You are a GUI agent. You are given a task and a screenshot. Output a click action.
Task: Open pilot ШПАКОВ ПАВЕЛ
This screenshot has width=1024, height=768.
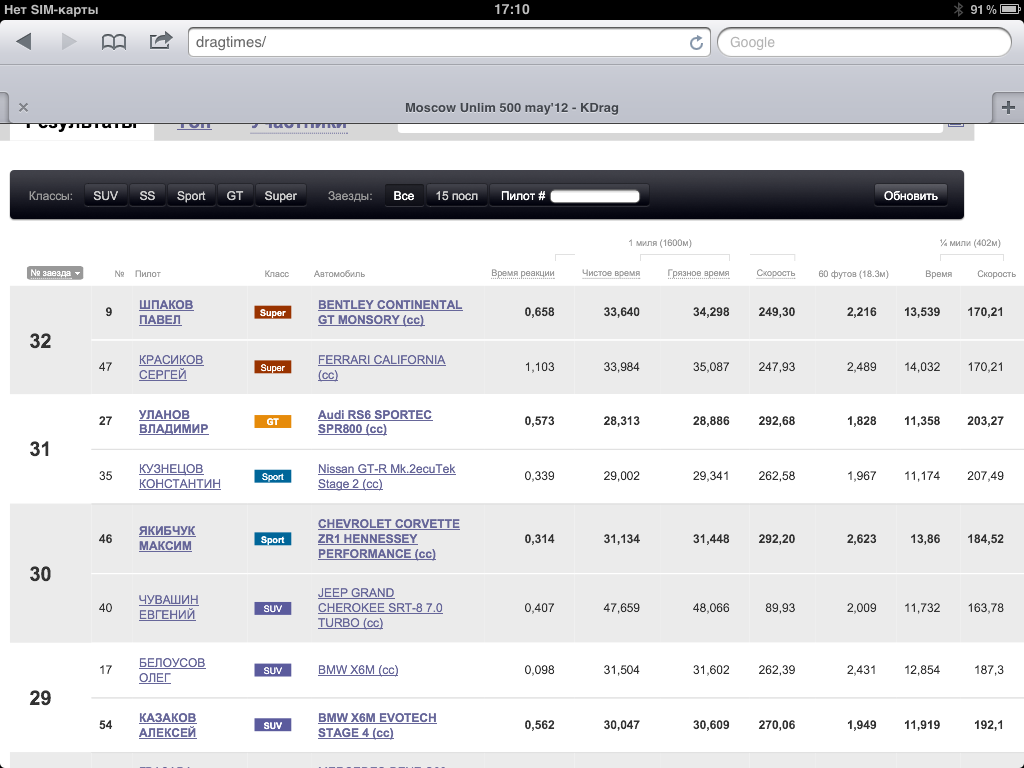tap(166, 312)
